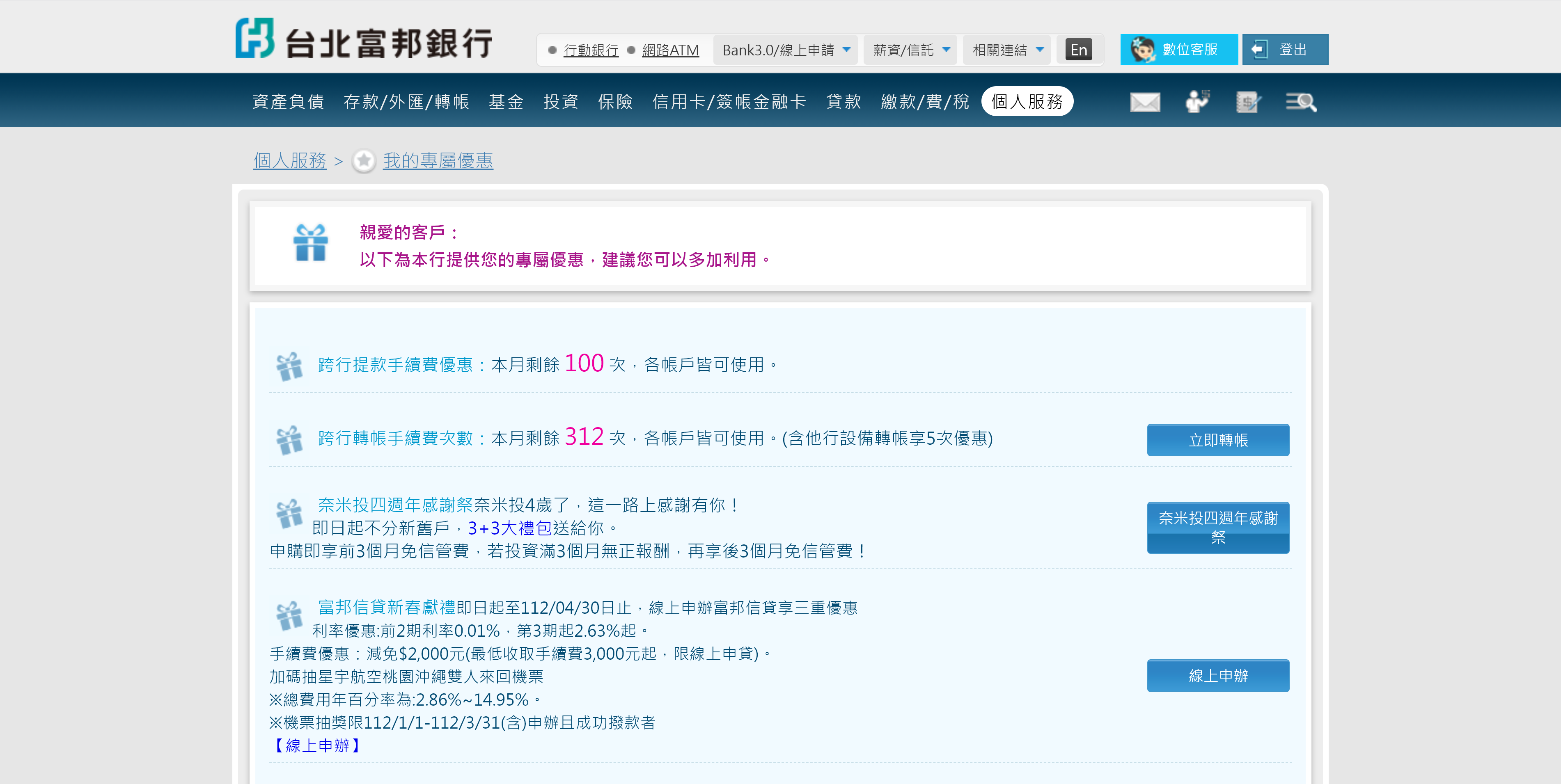Open the 基金 menu
1561x784 pixels.
[x=506, y=101]
